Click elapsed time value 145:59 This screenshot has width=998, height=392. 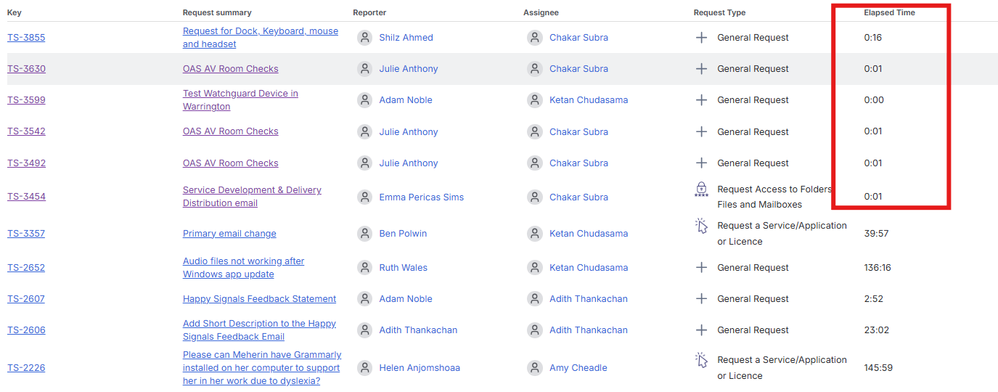[x=877, y=368]
